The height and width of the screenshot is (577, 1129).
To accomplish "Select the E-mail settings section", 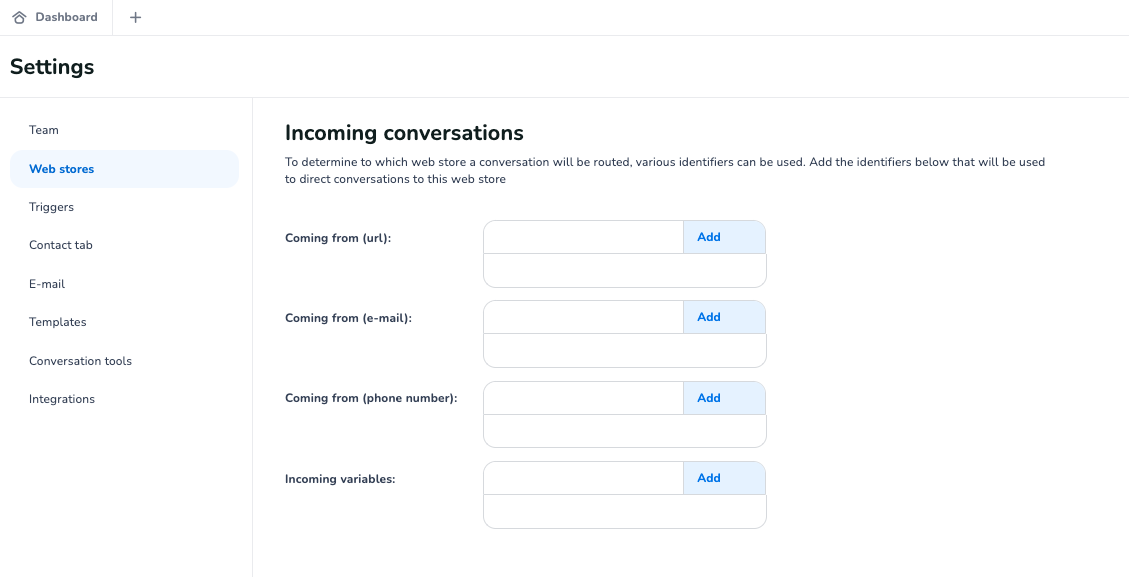I will point(47,283).
